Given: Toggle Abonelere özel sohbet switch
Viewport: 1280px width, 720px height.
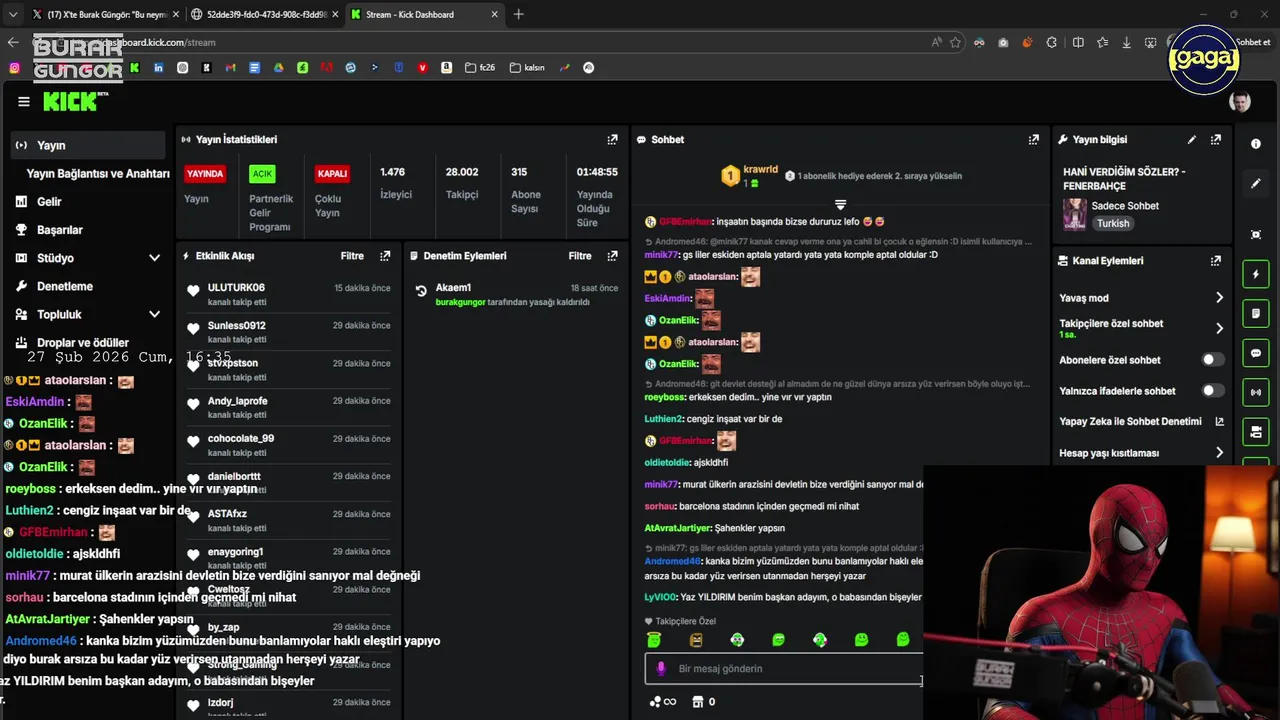Looking at the screenshot, I should click(x=1212, y=360).
